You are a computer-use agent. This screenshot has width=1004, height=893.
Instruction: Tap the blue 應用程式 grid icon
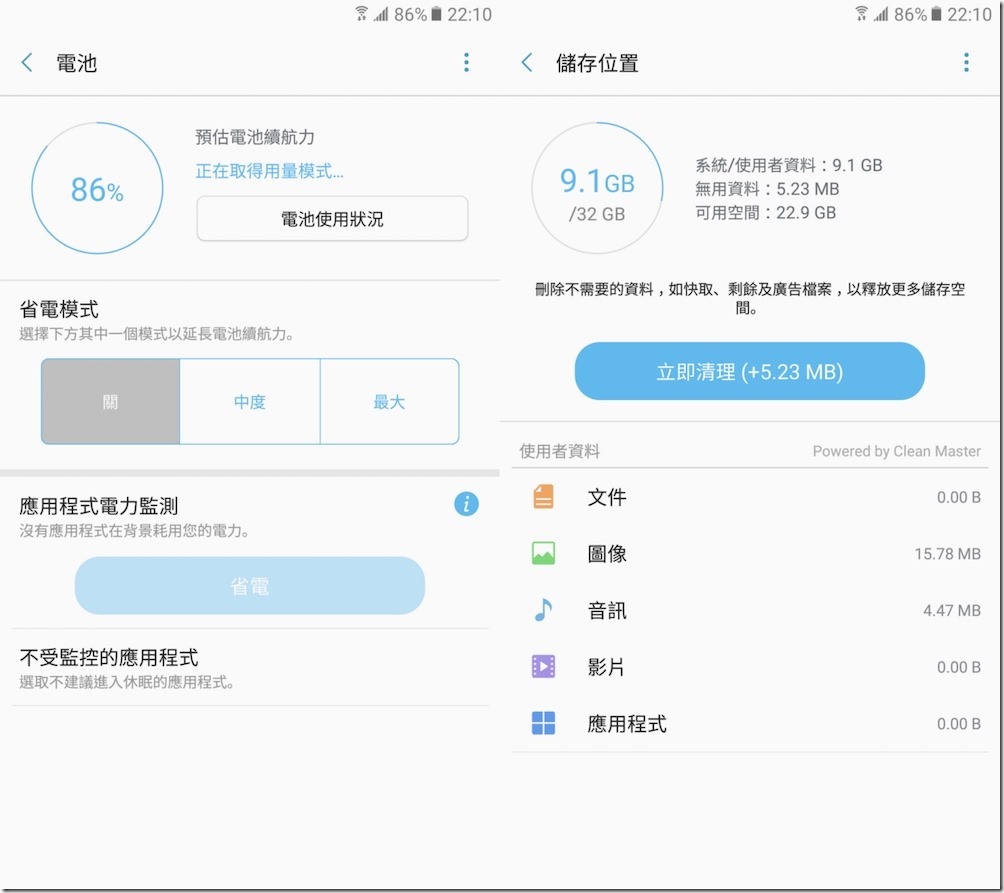(x=543, y=724)
